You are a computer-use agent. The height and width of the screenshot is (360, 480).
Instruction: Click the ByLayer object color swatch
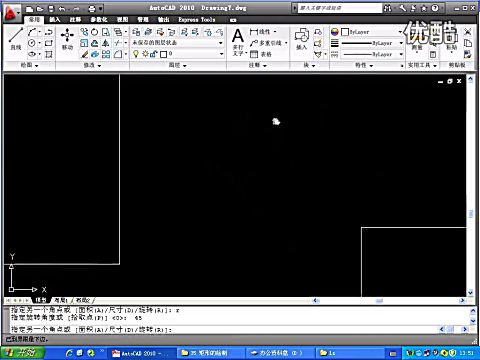[345, 32]
